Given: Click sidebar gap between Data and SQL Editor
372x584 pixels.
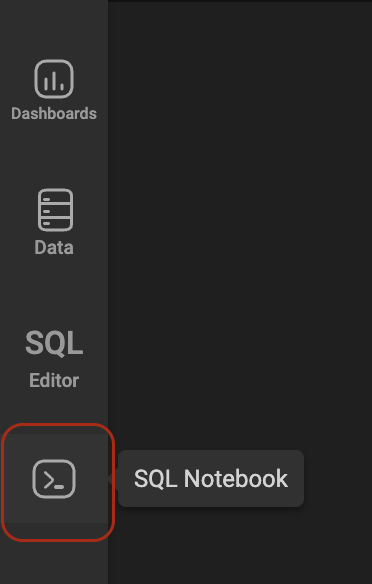Looking at the screenshot, I should coord(54,291).
